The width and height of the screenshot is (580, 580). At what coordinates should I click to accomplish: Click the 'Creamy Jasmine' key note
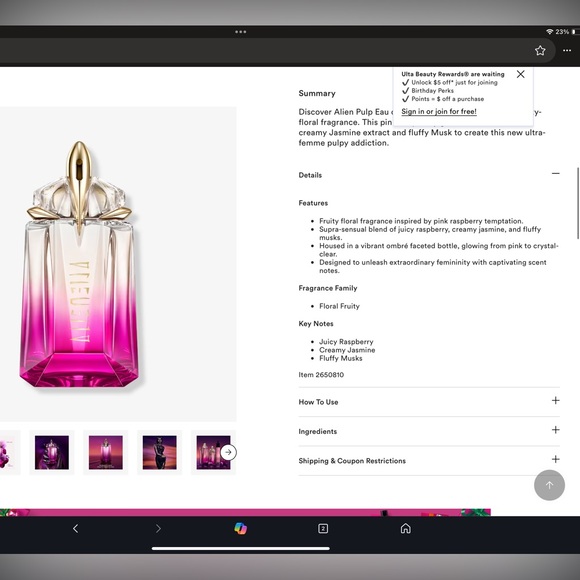(347, 350)
